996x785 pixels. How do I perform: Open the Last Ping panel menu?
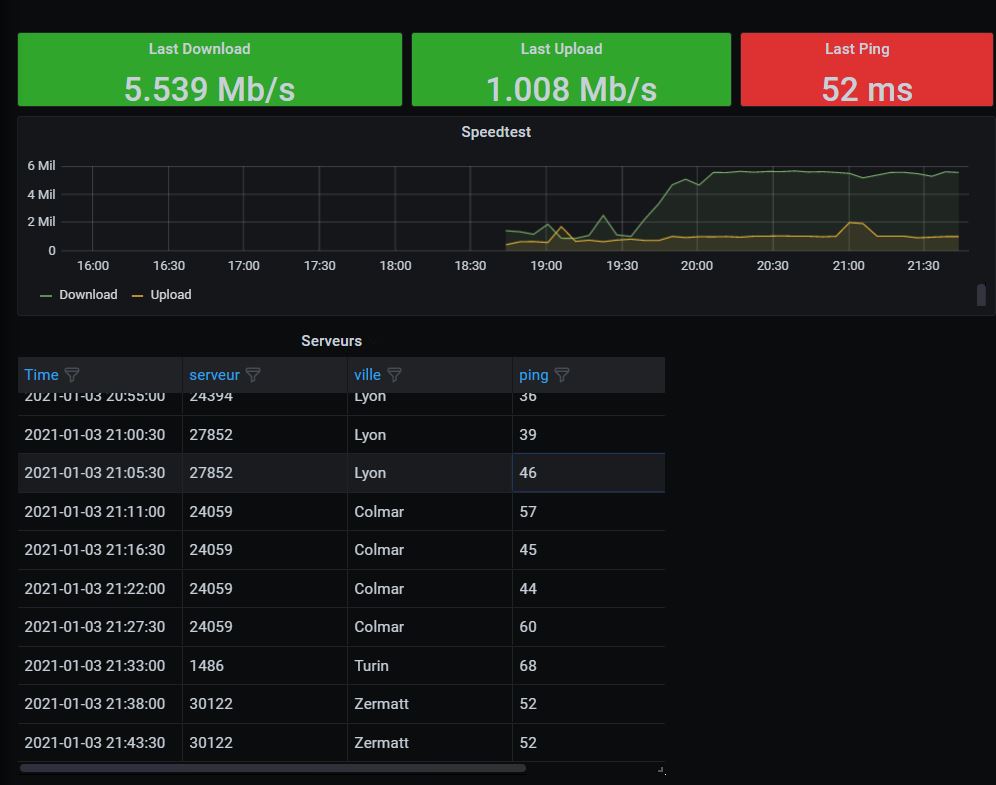coord(856,49)
